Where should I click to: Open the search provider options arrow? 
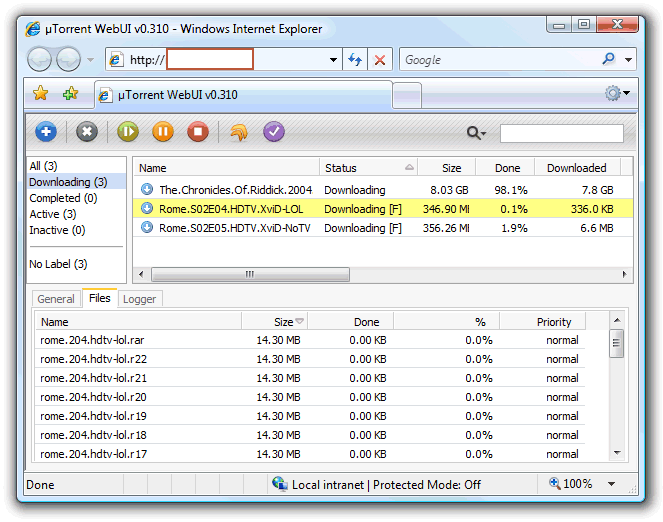coord(628,60)
